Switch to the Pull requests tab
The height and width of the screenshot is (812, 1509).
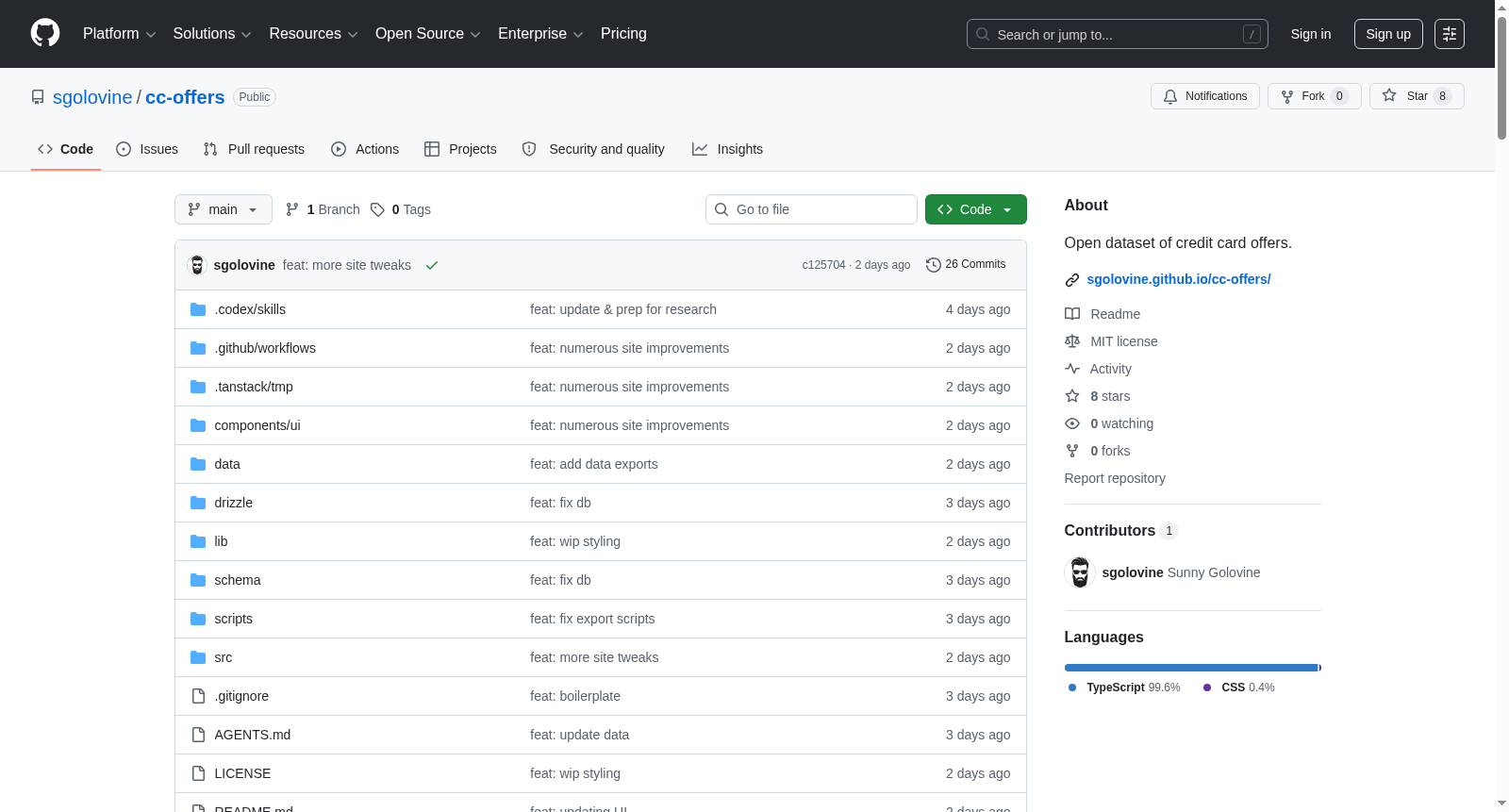pyautogui.click(x=254, y=149)
